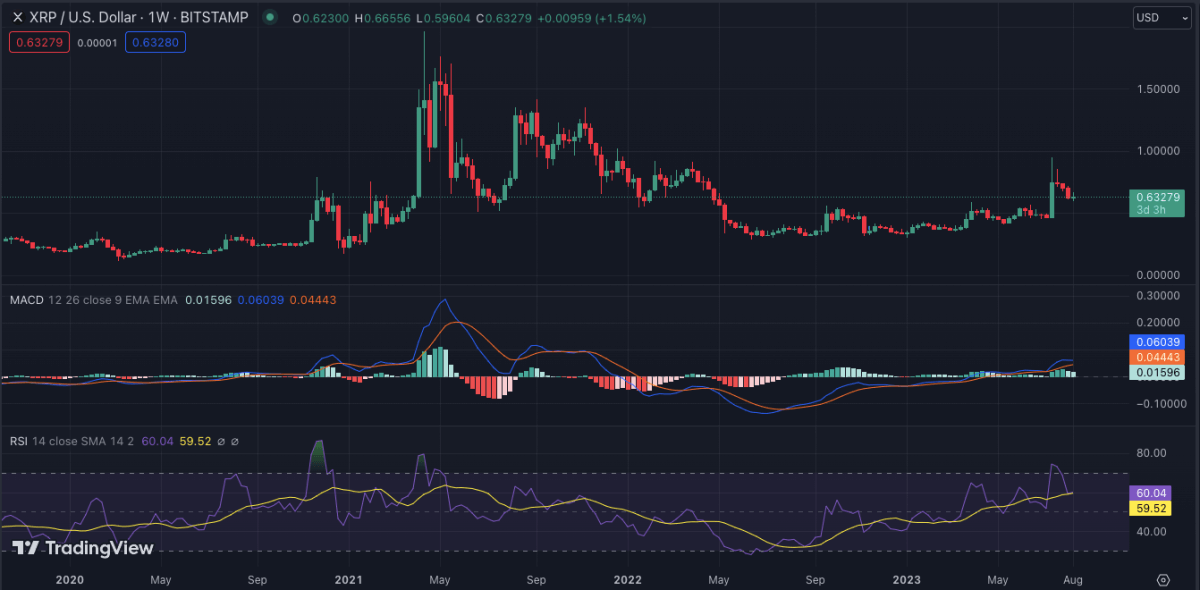Click the XRP symbol icon beside the pair title
Screen dimensions: 1200x590
pos(17,18)
